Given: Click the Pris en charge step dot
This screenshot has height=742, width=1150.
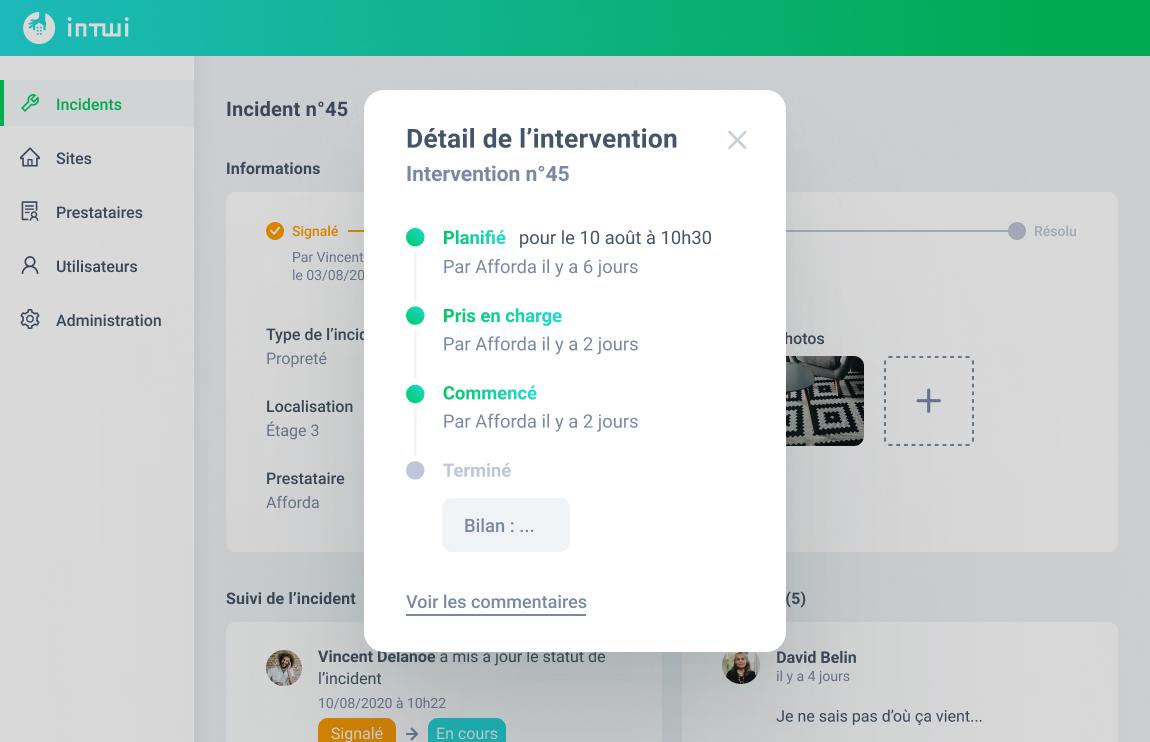Looking at the screenshot, I should [415, 315].
